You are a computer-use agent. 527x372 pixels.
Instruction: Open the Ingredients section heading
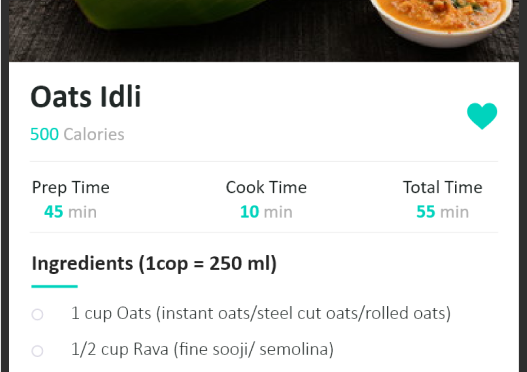click(x=154, y=263)
